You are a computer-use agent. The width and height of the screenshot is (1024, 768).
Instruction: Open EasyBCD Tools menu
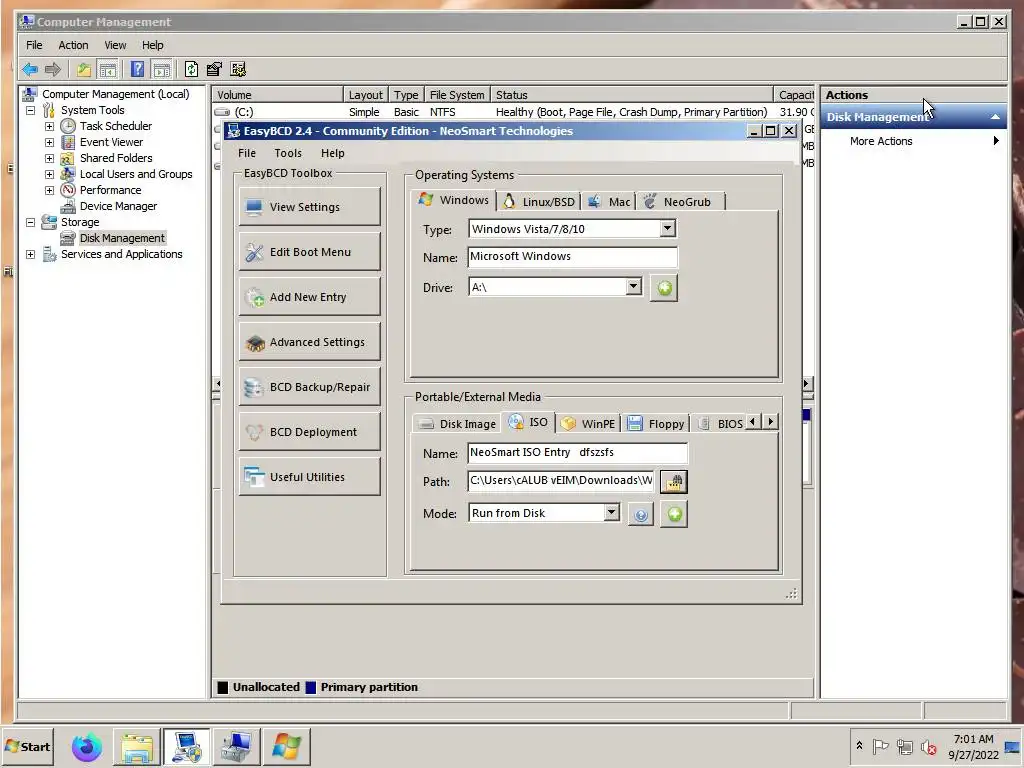point(288,153)
